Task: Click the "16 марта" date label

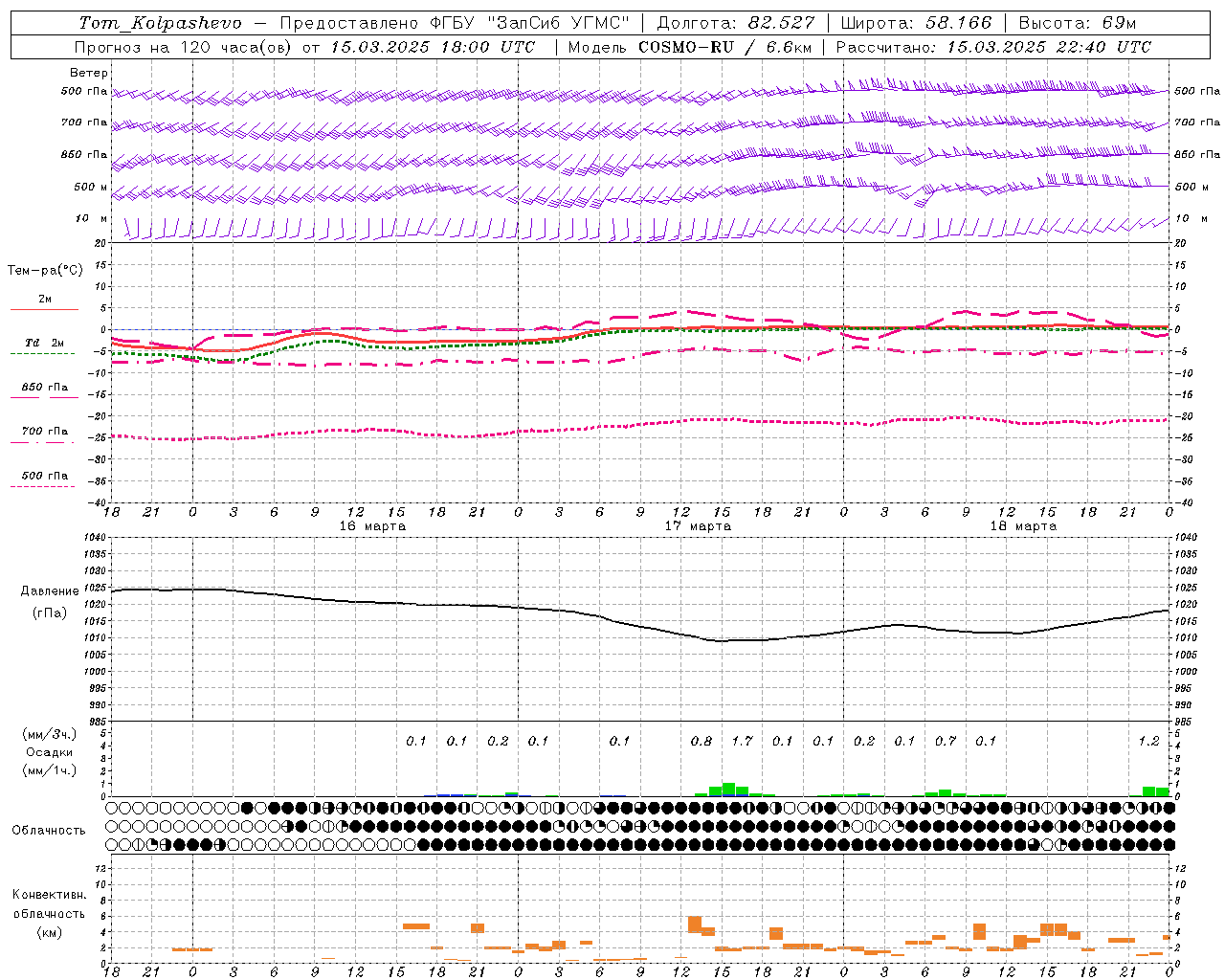Action: coord(372,526)
